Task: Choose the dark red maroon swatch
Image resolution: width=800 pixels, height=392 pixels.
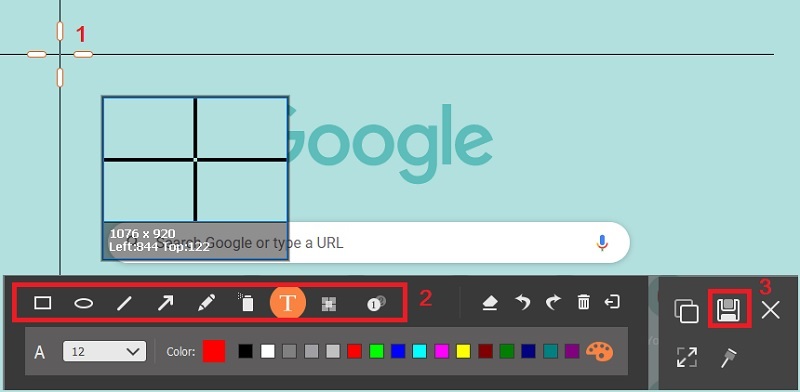Action: coord(485,351)
